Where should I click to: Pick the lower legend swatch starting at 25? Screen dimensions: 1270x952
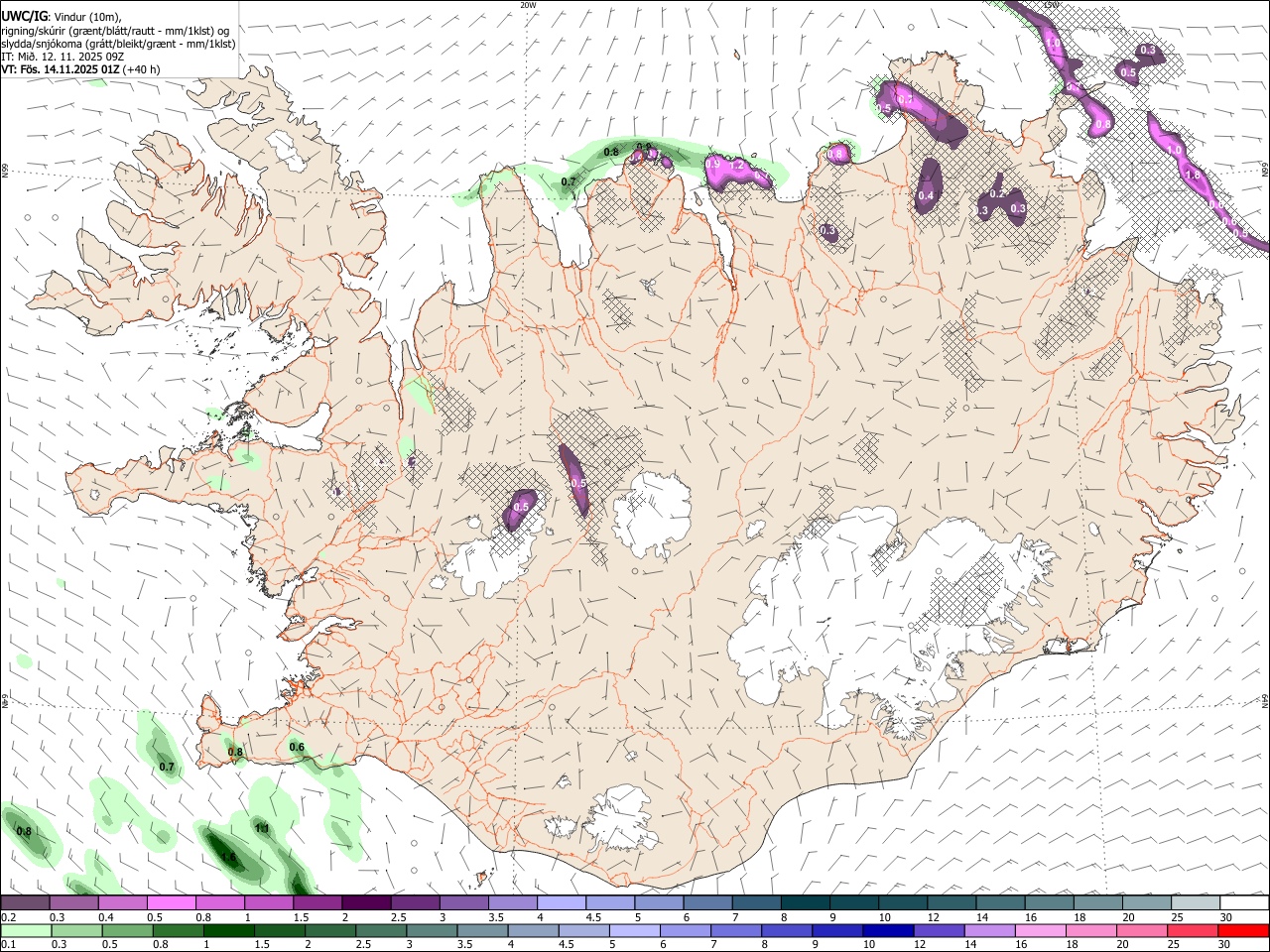pos(1193,930)
